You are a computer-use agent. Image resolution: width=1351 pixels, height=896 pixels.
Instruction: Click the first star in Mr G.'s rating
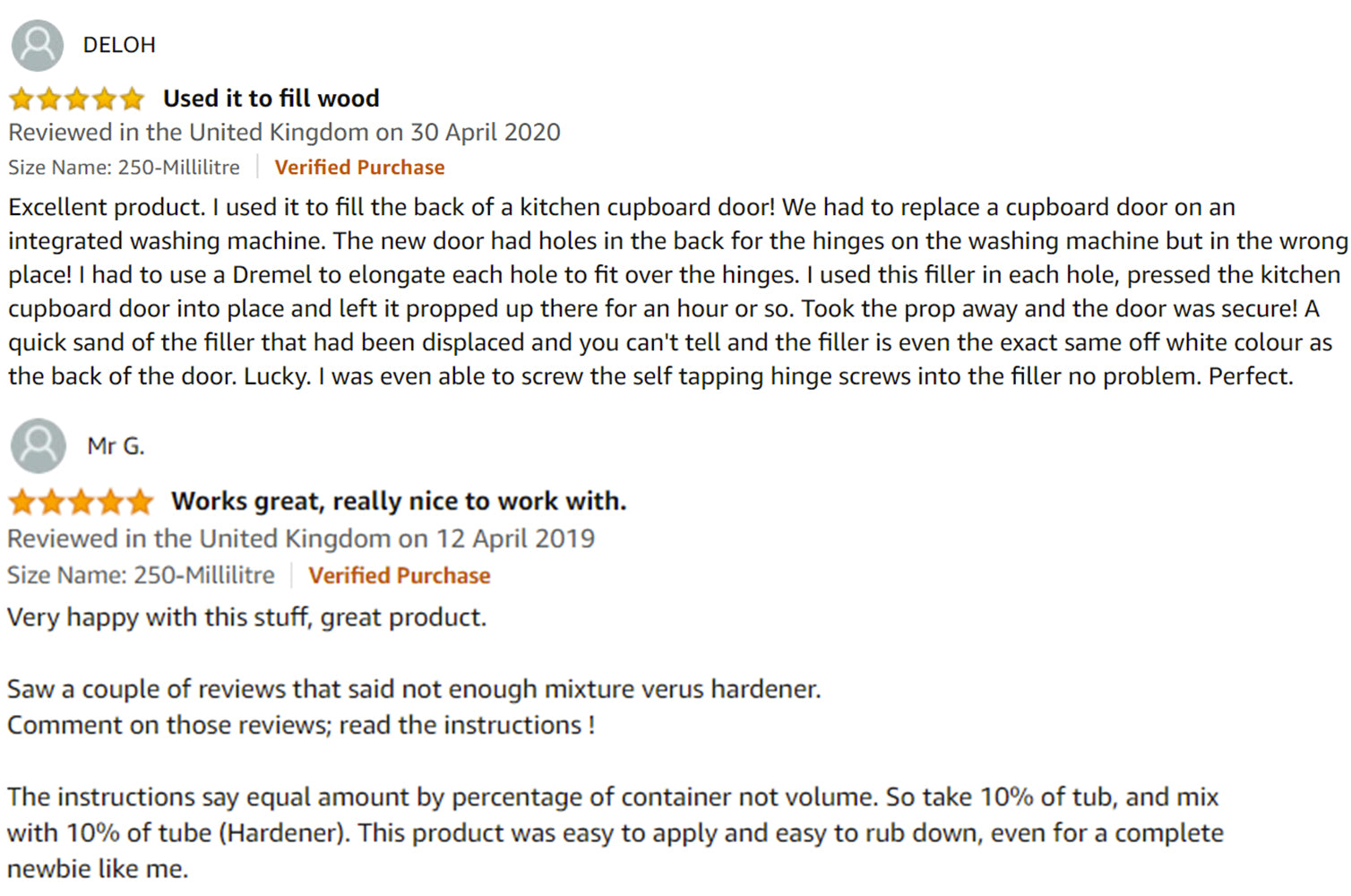point(22,502)
